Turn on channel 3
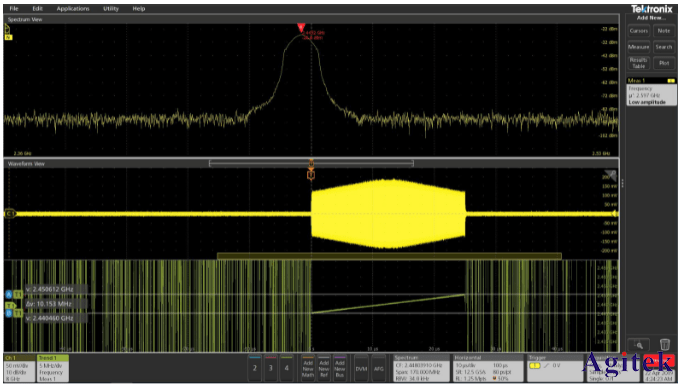 [271, 368]
